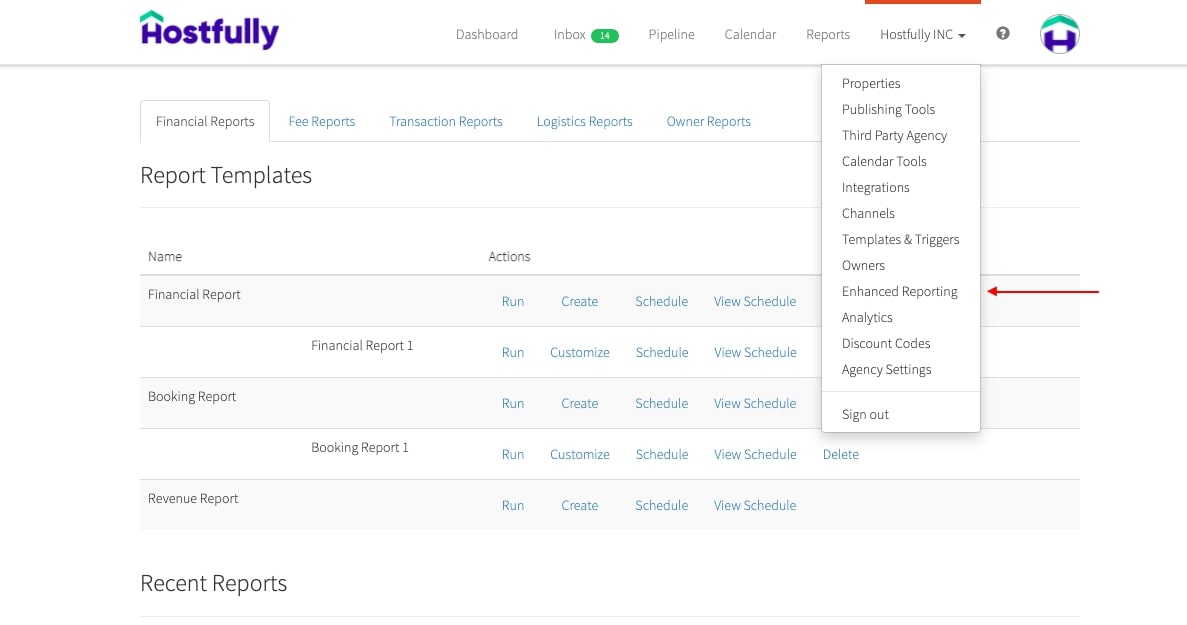Go to the Dashboard
Viewport: 1187px width, 625px height.
(x=487, y=34)
